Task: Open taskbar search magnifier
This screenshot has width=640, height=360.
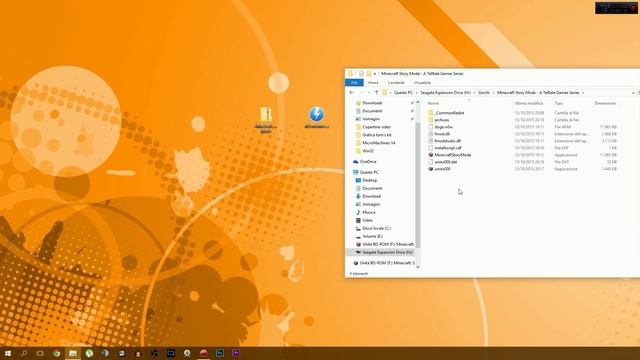Action: click(x=24, y=353)
